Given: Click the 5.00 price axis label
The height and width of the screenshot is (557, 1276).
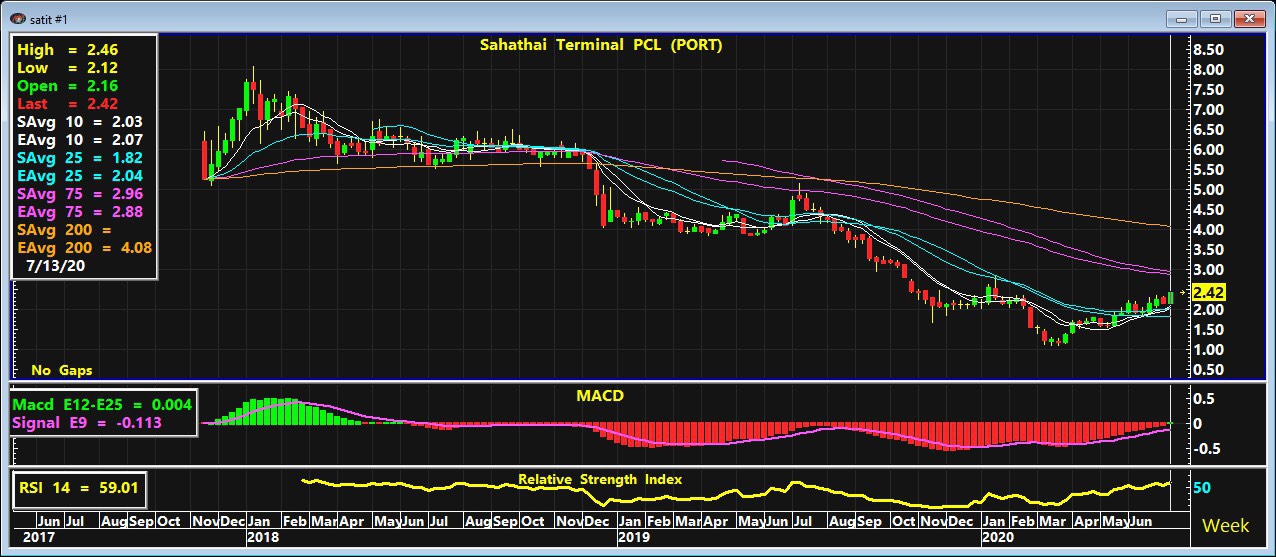Looking at the screenshot, I should point(1207,190).
